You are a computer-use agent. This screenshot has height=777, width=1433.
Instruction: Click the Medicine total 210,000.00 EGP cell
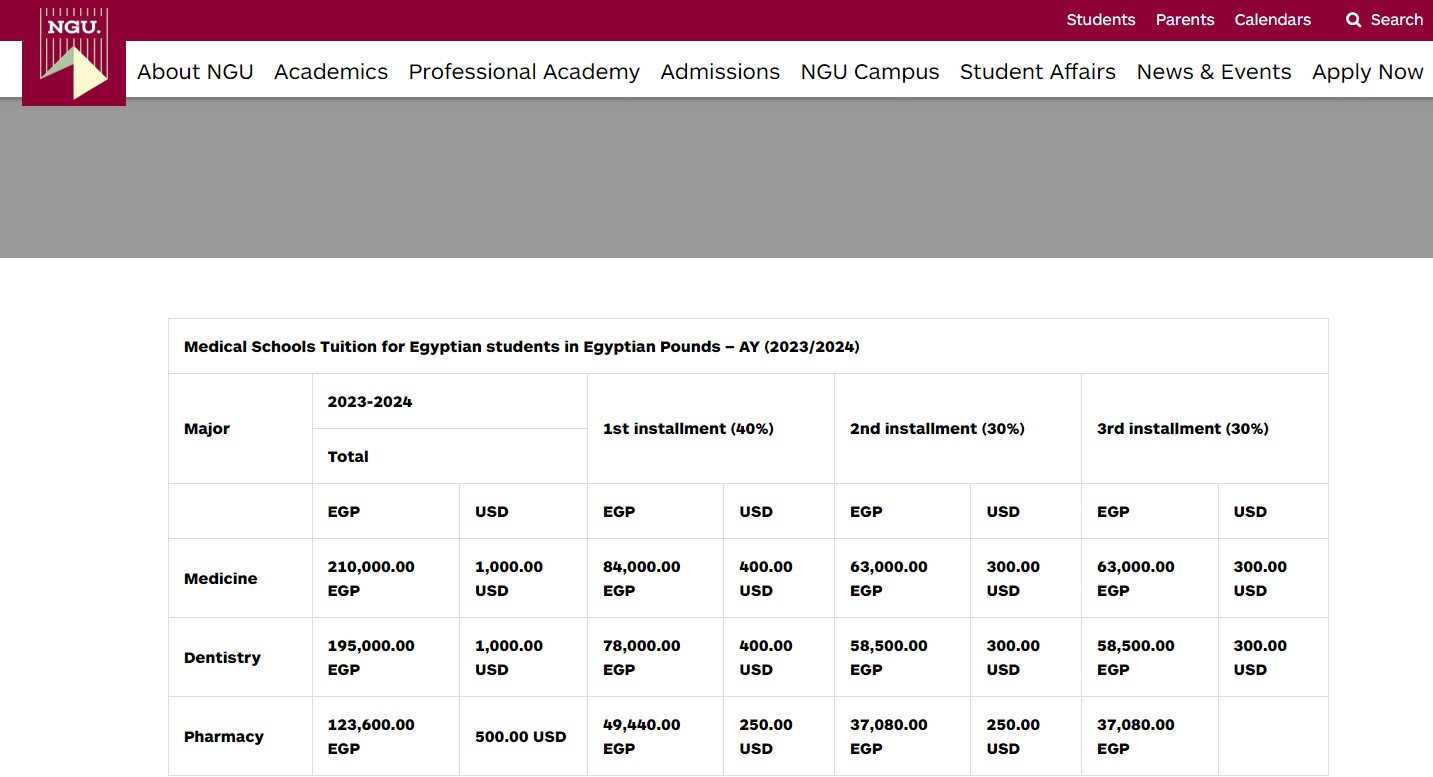[x=371, y=578]
